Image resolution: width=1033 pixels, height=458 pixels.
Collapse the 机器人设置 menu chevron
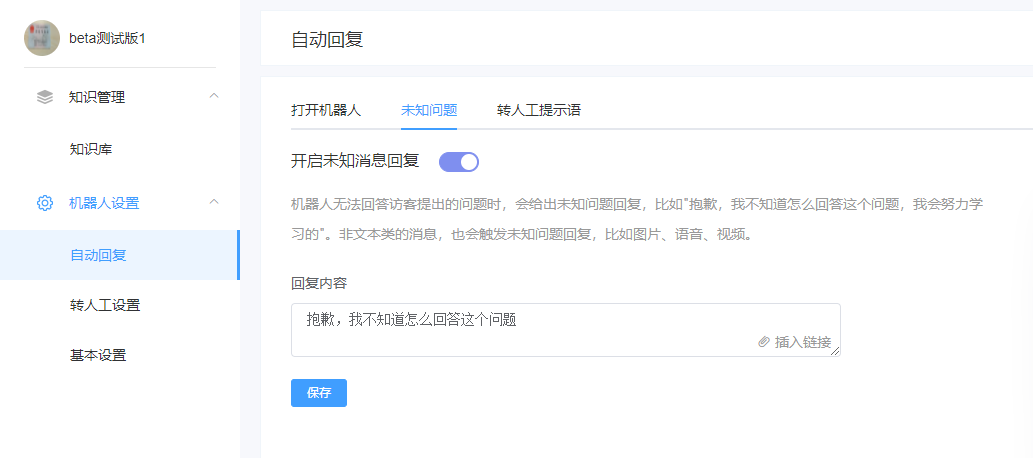pos(213,202)
